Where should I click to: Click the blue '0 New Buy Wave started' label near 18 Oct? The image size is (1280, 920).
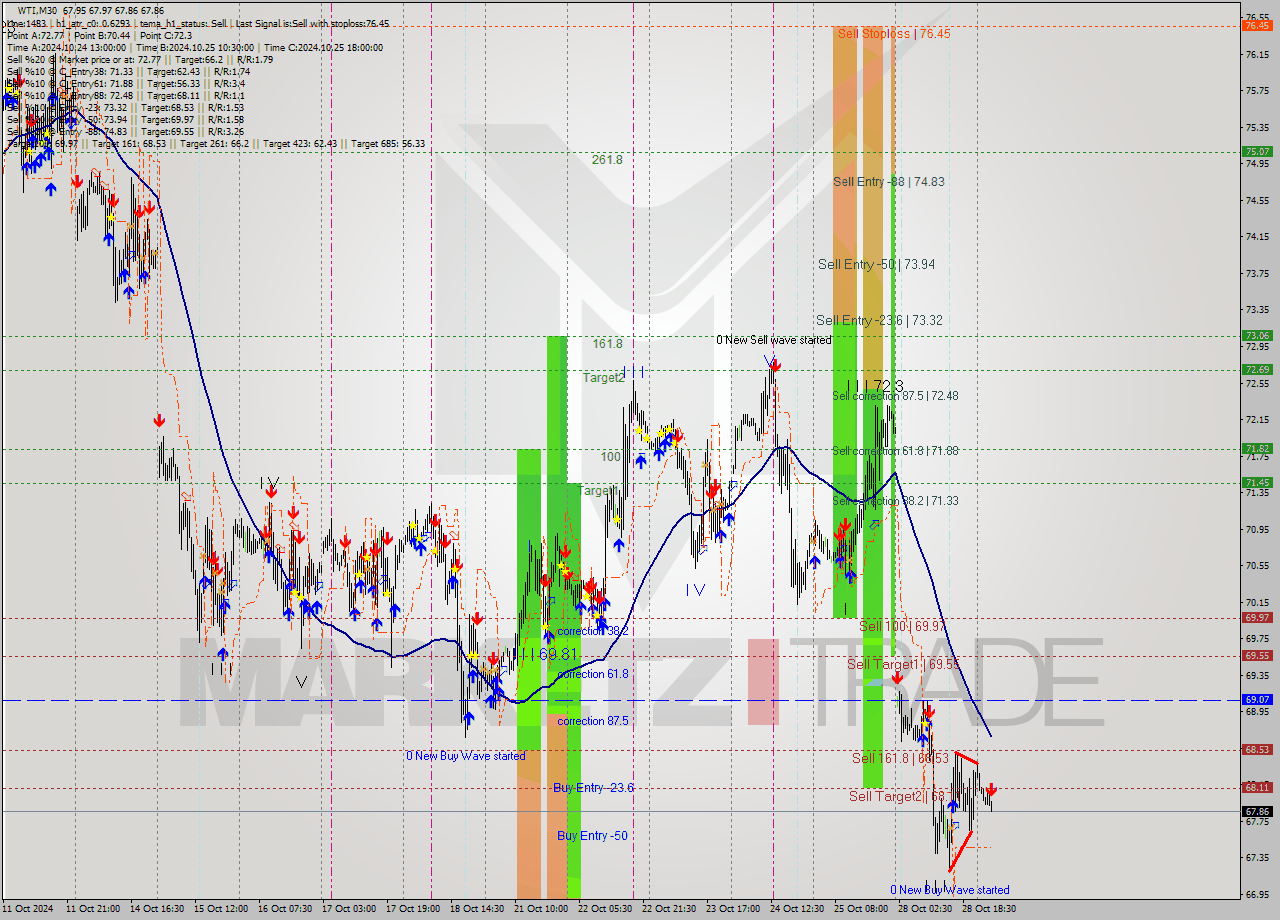(x=465, y=756)
